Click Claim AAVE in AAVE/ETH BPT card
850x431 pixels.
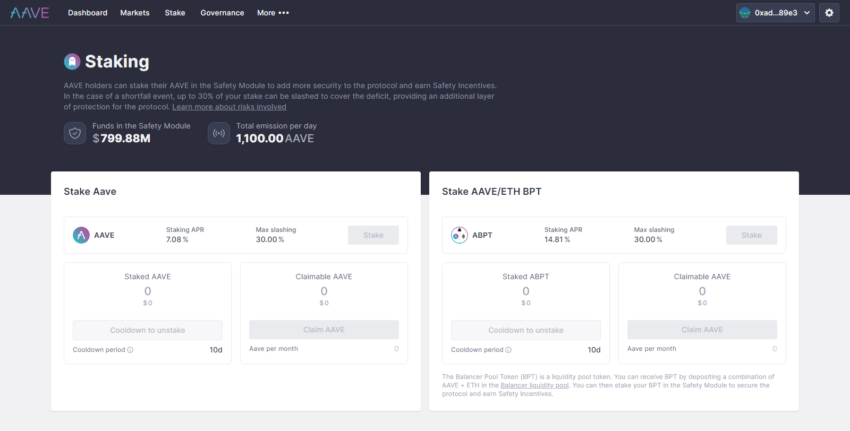702,330
